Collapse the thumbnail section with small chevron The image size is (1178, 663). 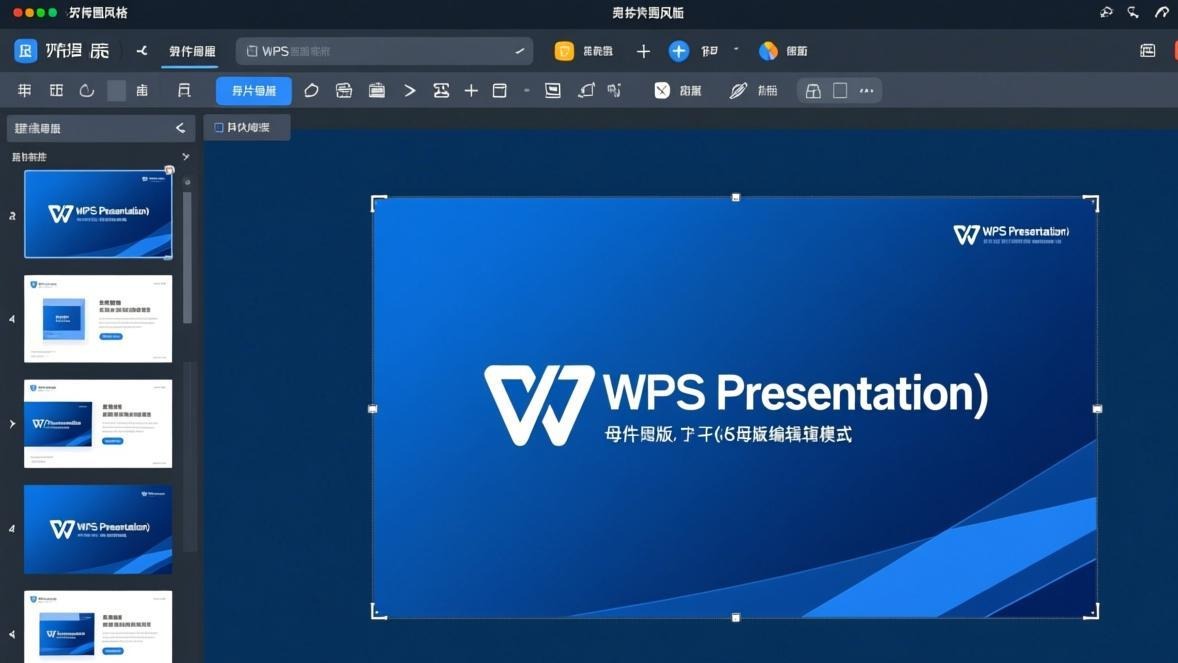(x=186, y=156)
